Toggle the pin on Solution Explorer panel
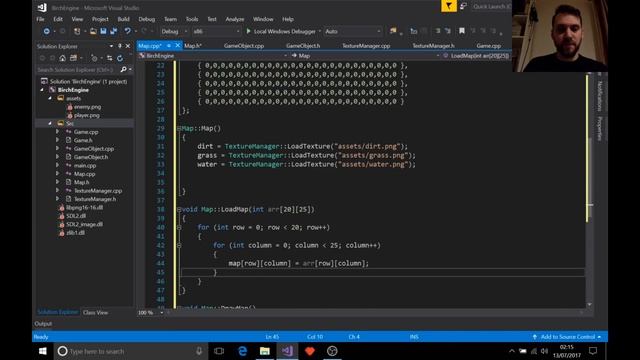 pos(120,46)
